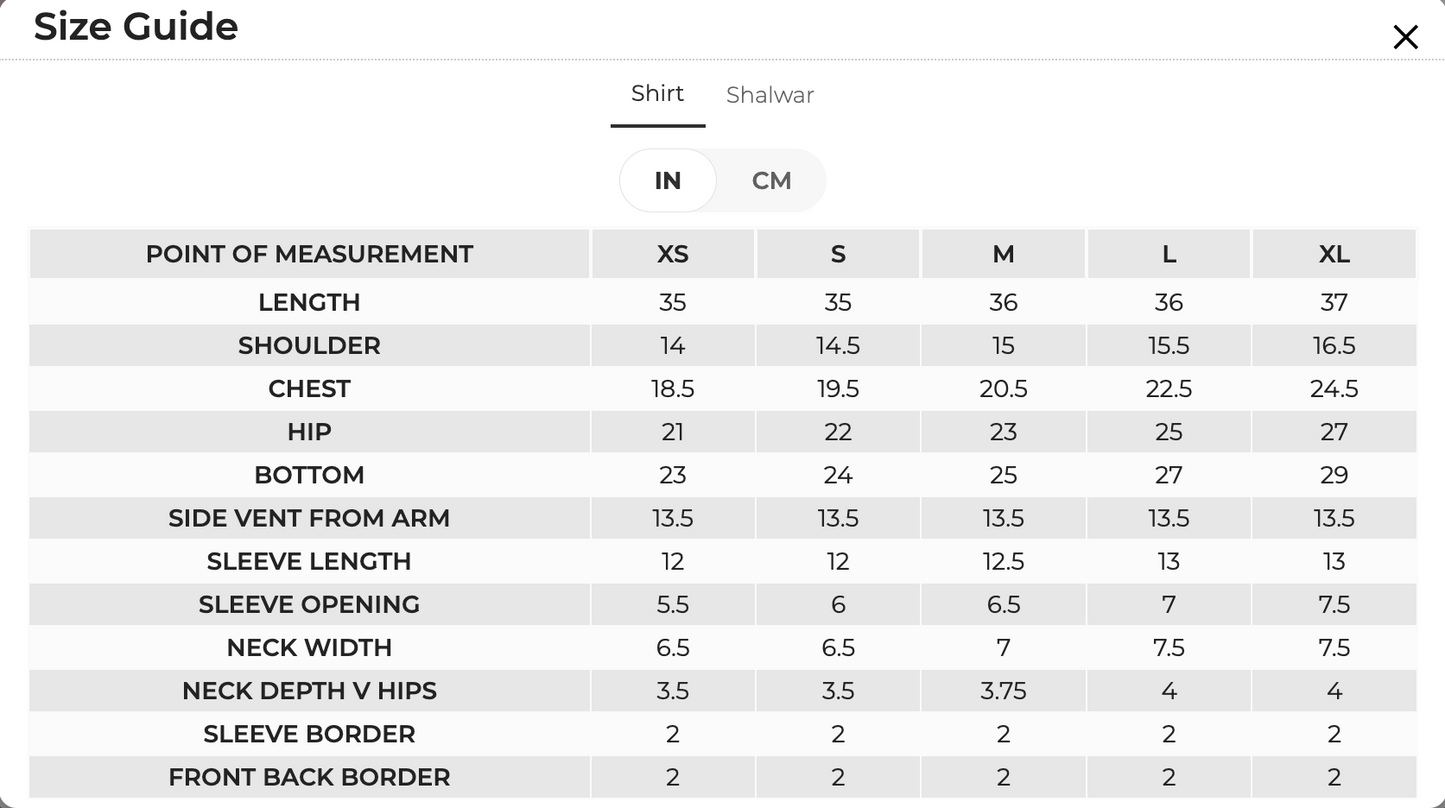Select the CHEST row label
The height and width of the screenshot is (808, 1445).
(x=309, y=389)
